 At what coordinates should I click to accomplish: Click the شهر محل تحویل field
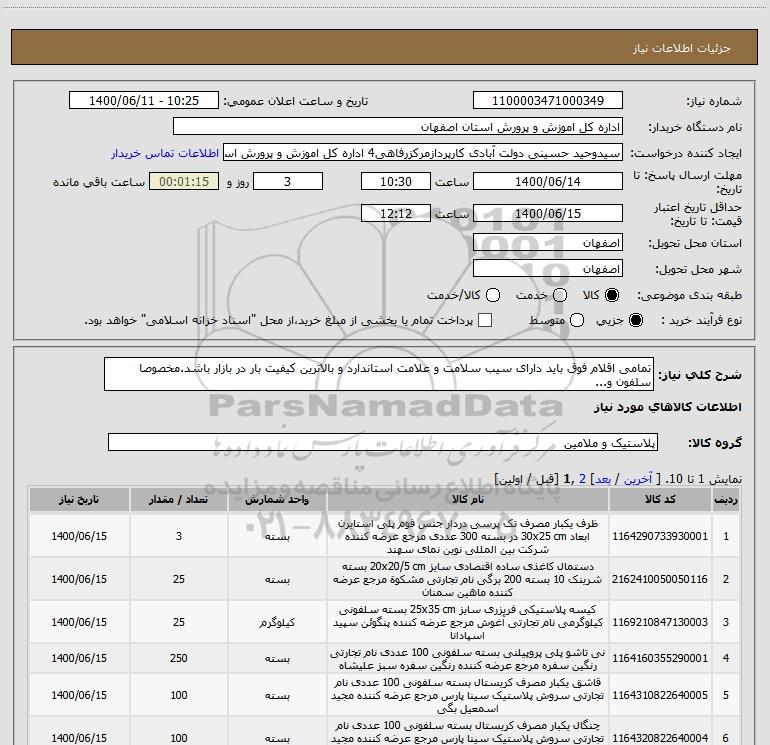tap(548, 269)
